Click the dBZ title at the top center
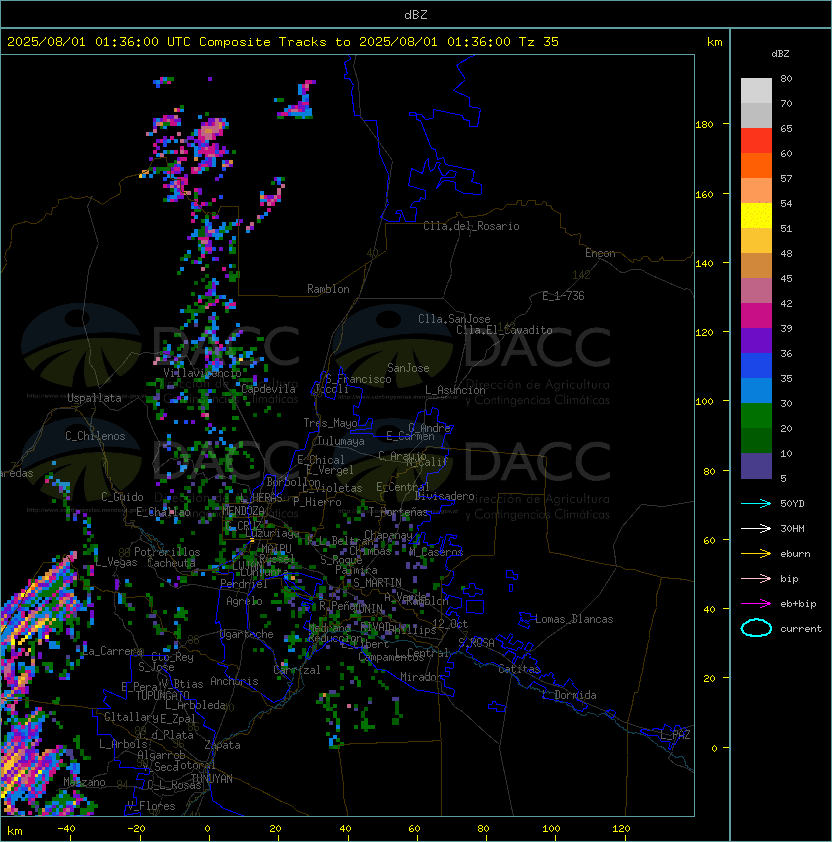Viewport: 832px width, 842px height. [416, 14]
